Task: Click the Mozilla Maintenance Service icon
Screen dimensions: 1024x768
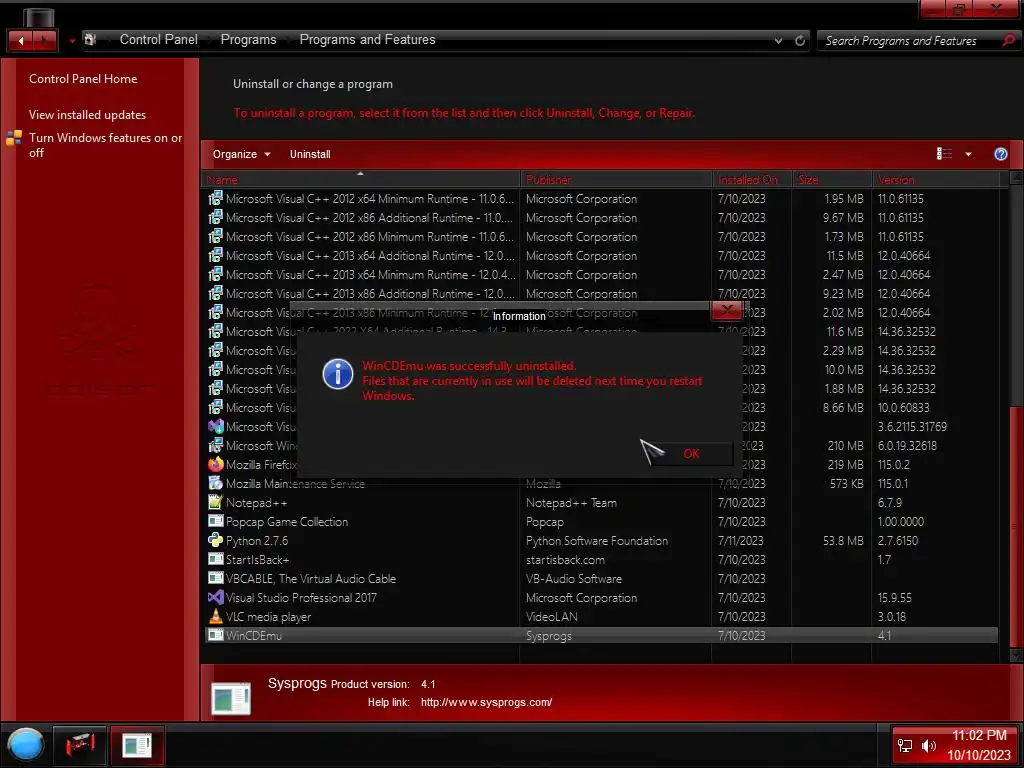Action: coord(216,483)
